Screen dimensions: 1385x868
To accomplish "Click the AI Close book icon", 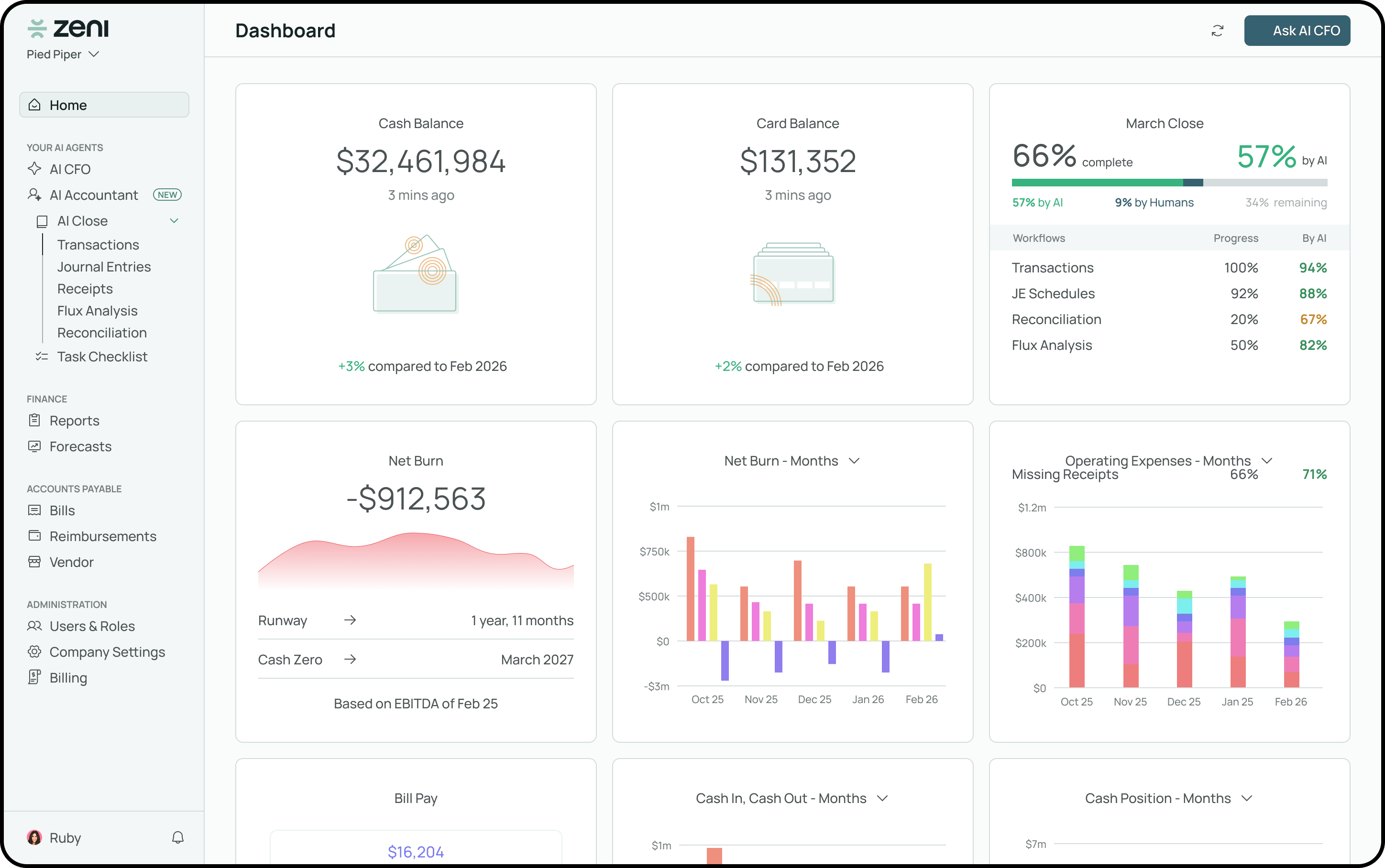I will click(42, 221).
